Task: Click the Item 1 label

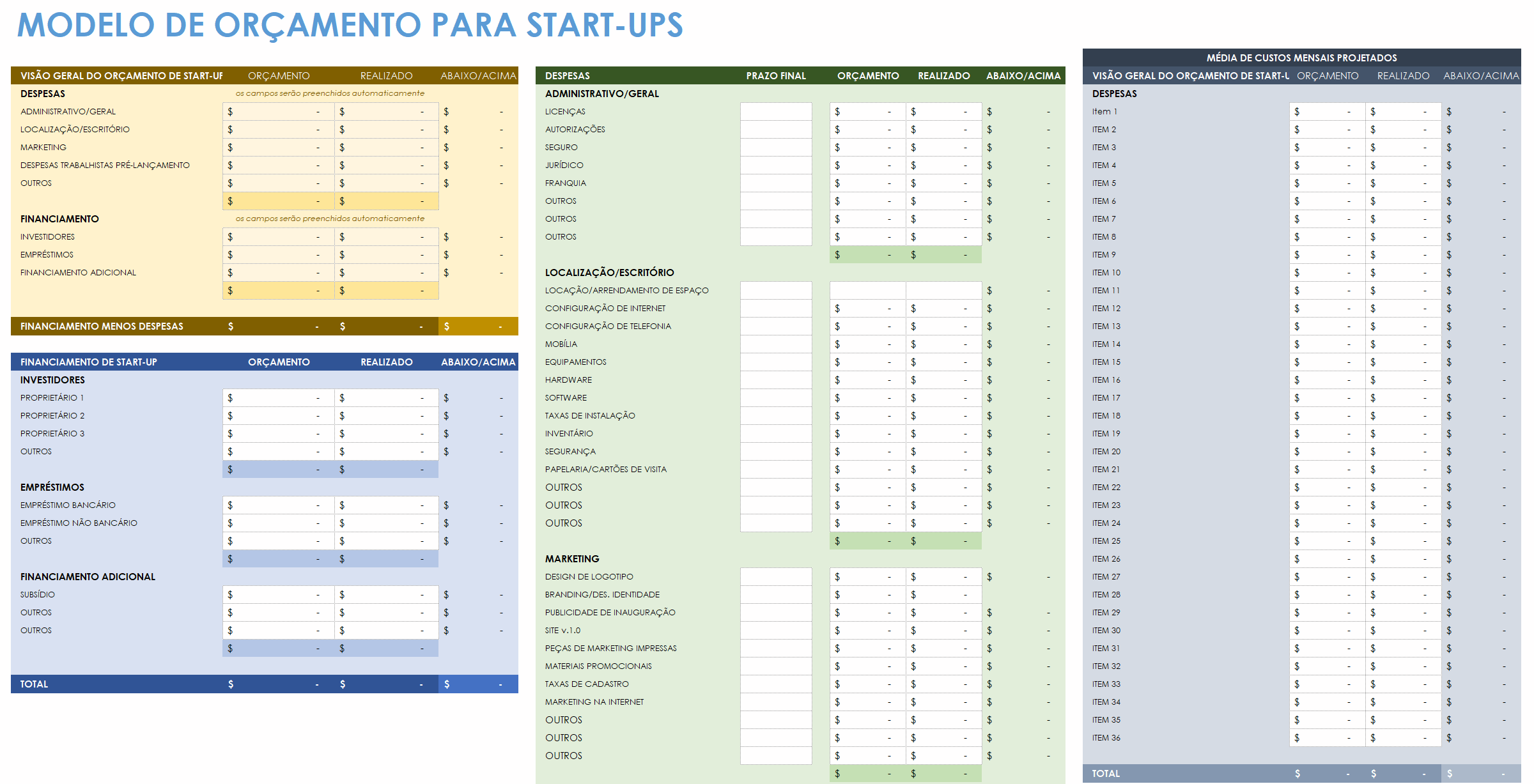Action: (x=1104, y=112)
